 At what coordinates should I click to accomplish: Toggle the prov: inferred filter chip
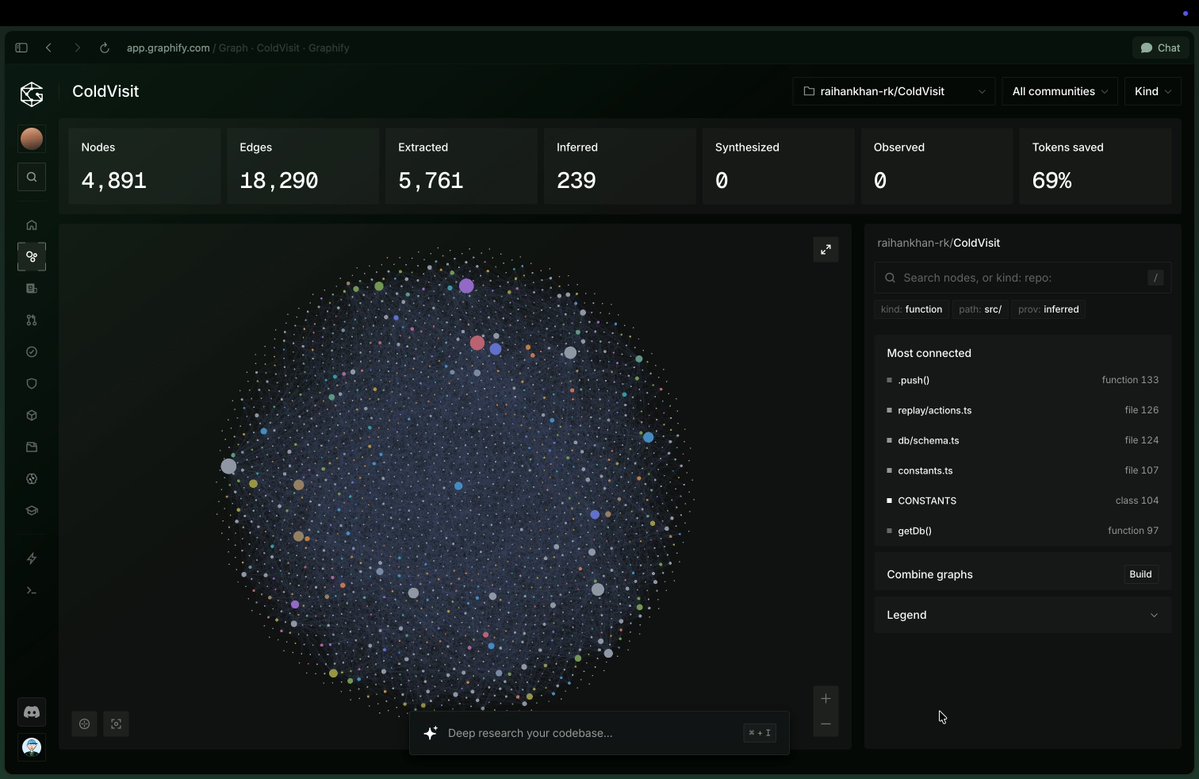pos(1048,310)
